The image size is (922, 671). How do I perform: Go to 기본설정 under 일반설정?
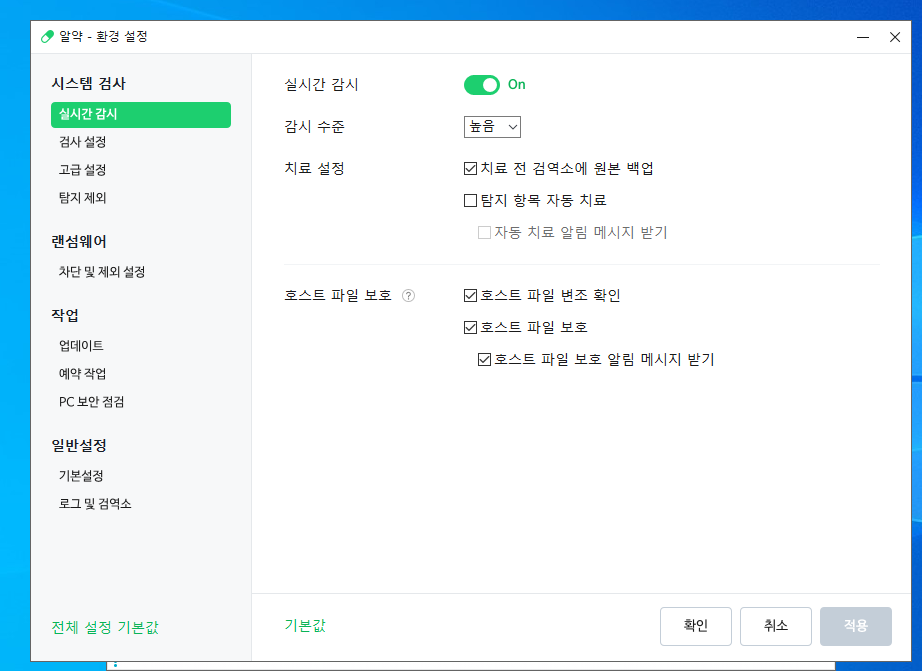81,476
